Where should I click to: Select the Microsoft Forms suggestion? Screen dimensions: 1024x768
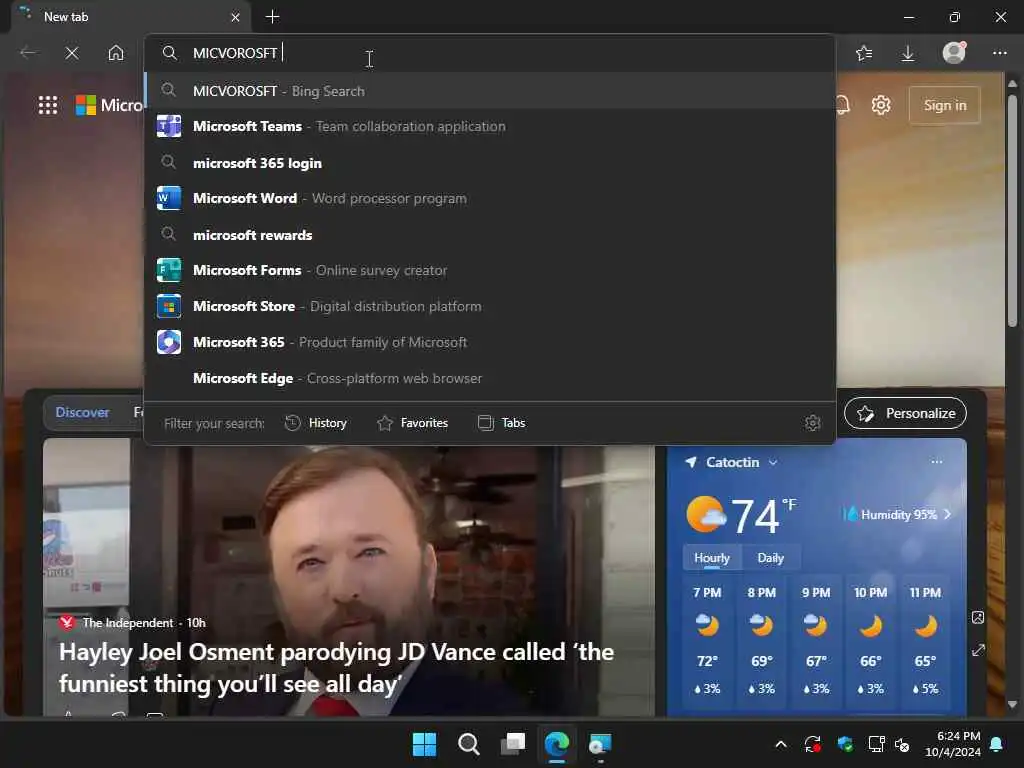point(490,270)
